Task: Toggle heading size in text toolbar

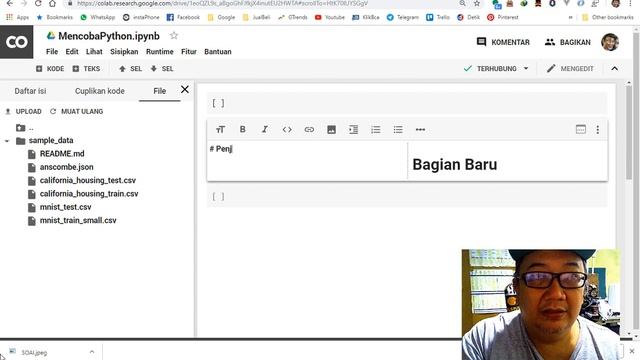Action: point(220,129)
